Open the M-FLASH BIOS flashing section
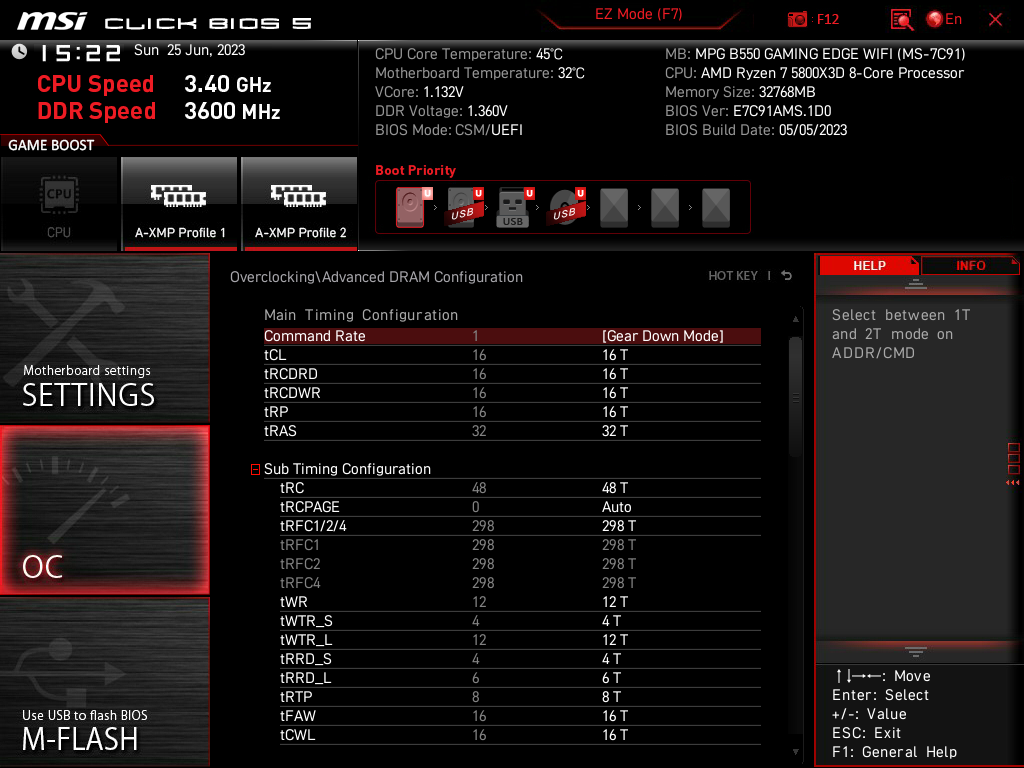 pos(104,682)
